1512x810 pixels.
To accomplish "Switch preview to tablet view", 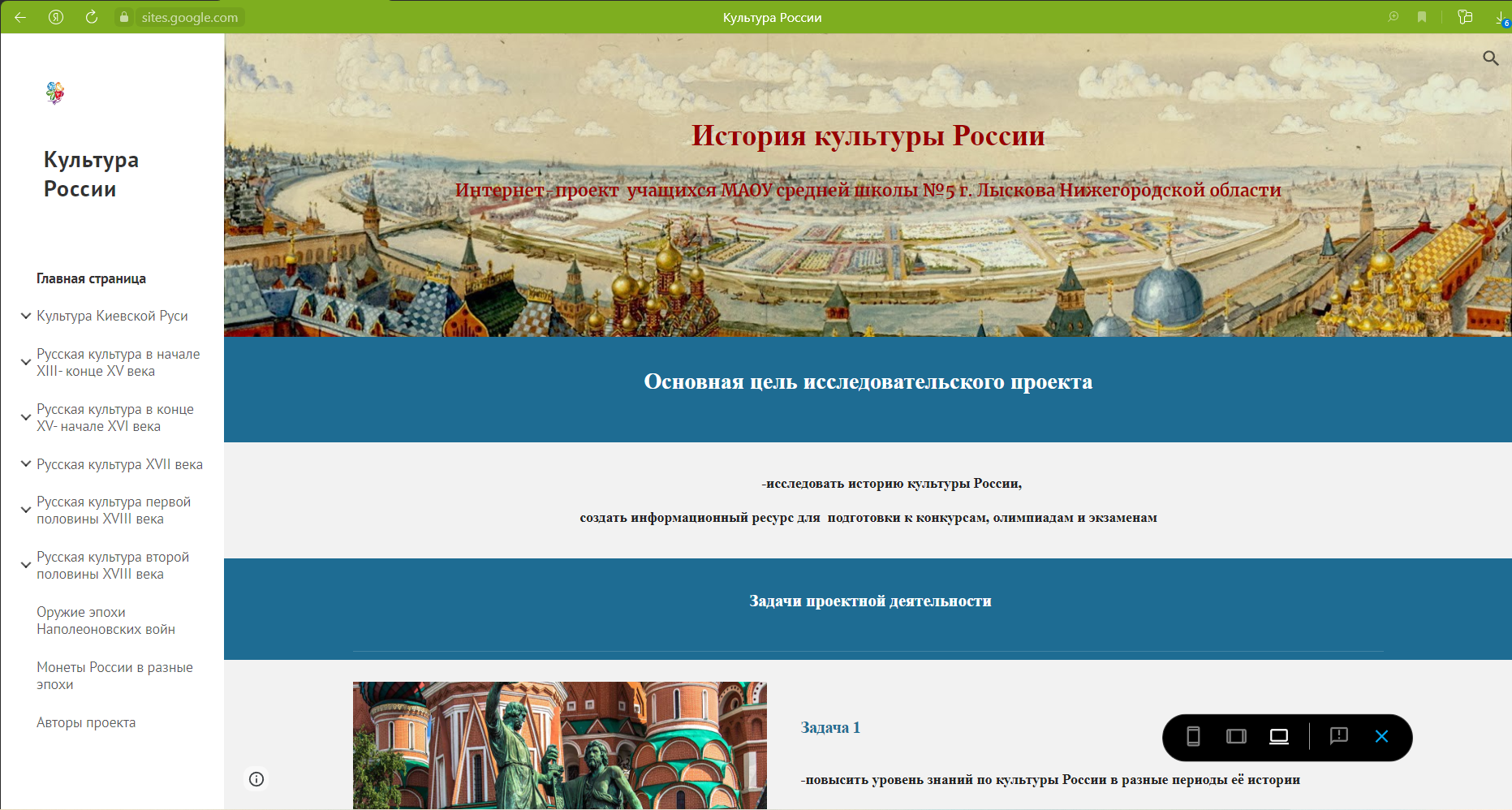I will coord(1236,736).
